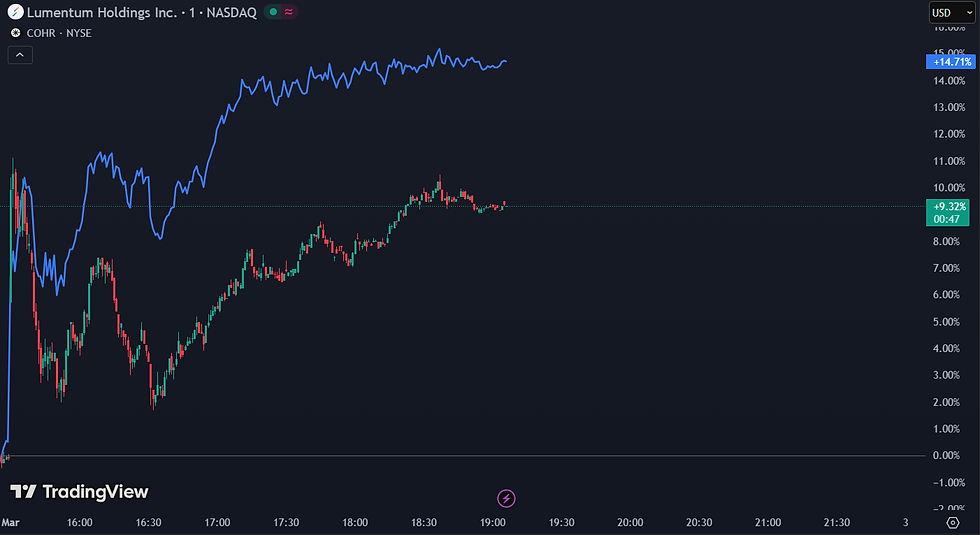Click the 16:30 time axis label
Screen dimensions: 980x535
pos(148,522)
